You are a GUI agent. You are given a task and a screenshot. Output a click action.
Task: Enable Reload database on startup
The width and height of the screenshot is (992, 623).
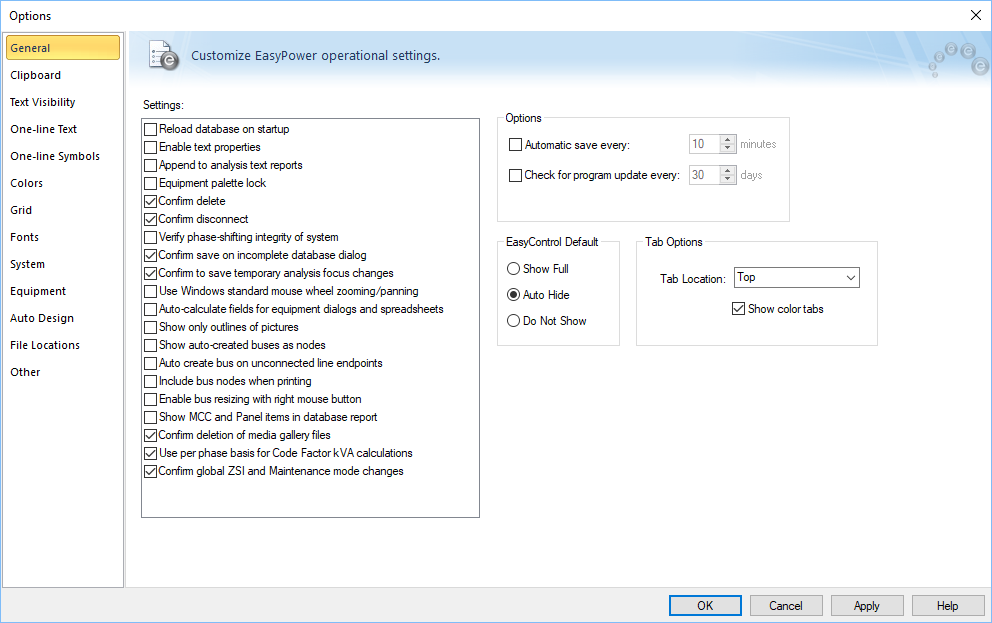pyautogui.click(x=151, y=130)
